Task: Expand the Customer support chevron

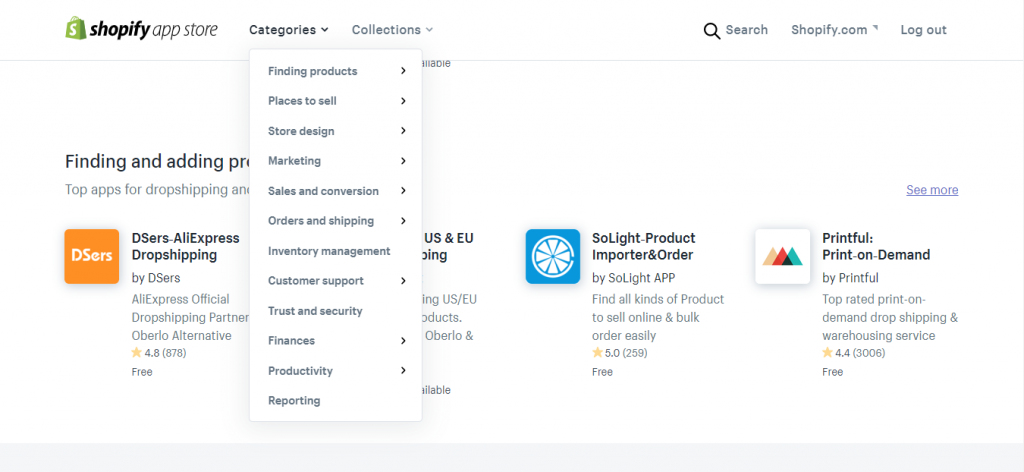Action: pos(404,281)
